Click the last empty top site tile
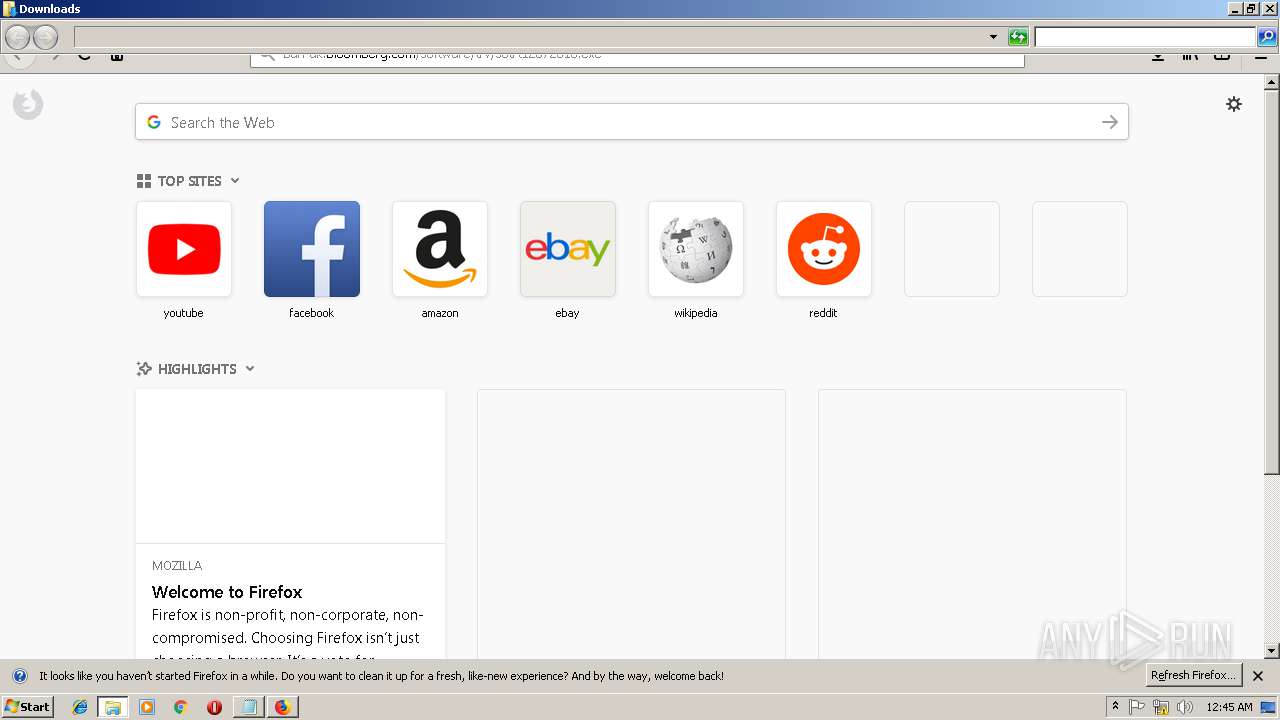Image resolution: width=1280 pixels, height=720 pixels. pyautogui.click(x=1080, y=249)
